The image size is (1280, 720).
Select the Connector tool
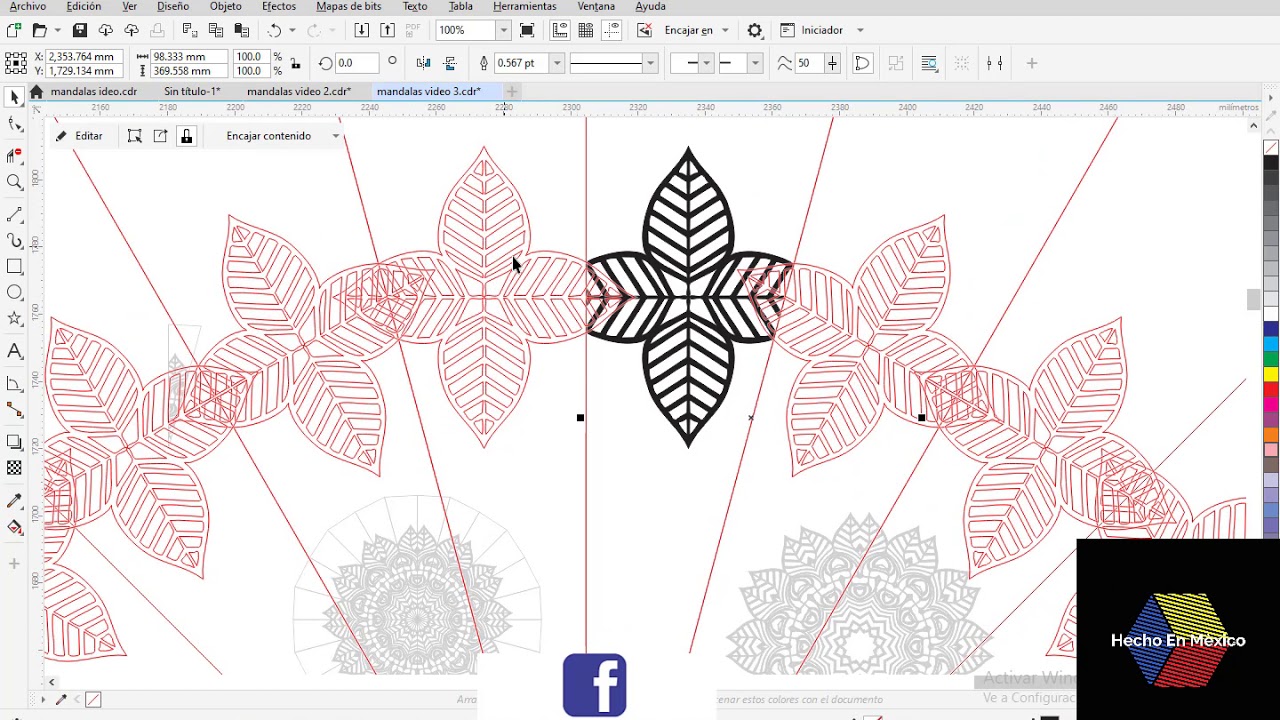click(x=14, y=410)
